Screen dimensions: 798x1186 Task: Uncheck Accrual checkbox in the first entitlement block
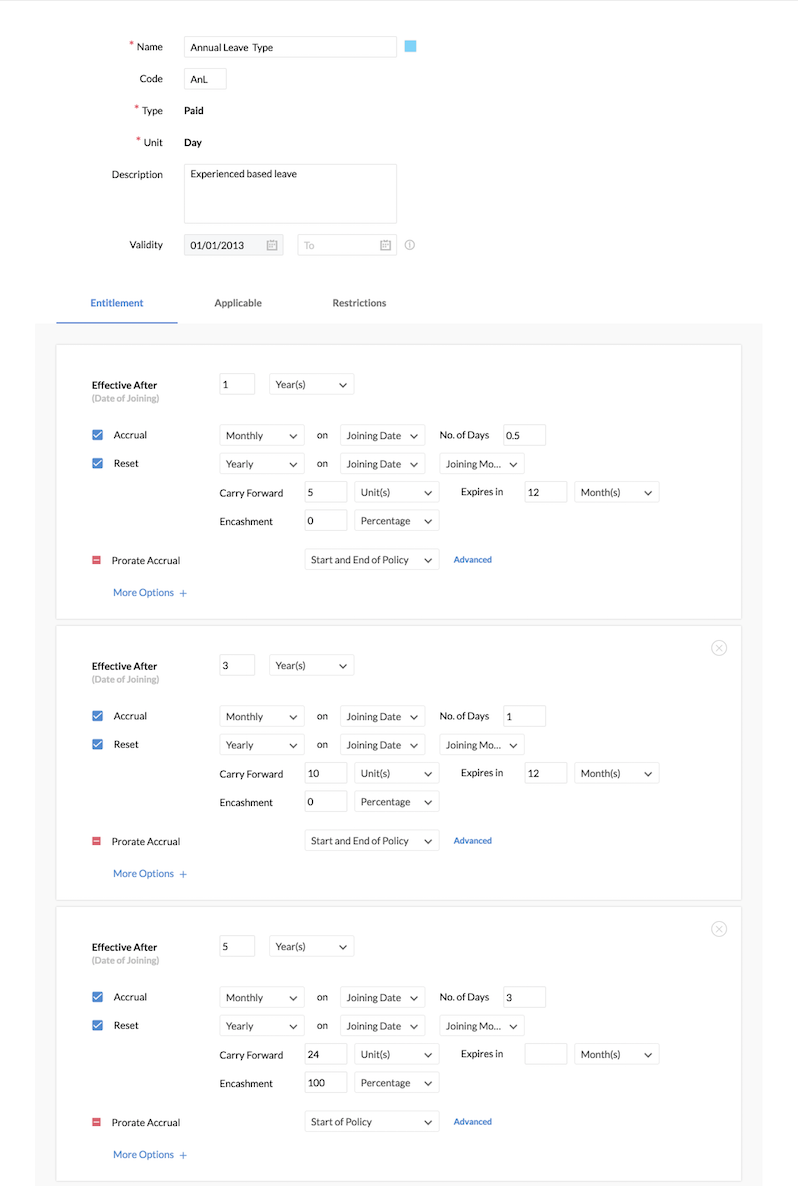point(98,435)
